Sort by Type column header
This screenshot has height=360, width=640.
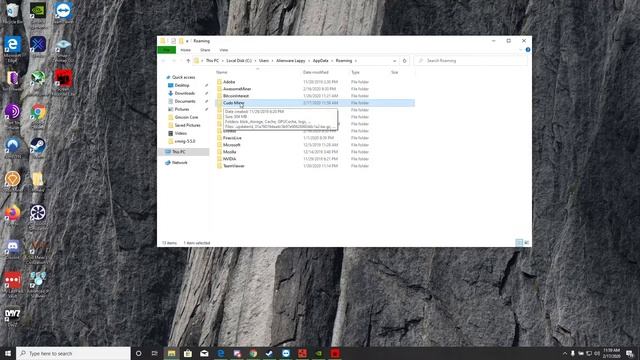356,73
